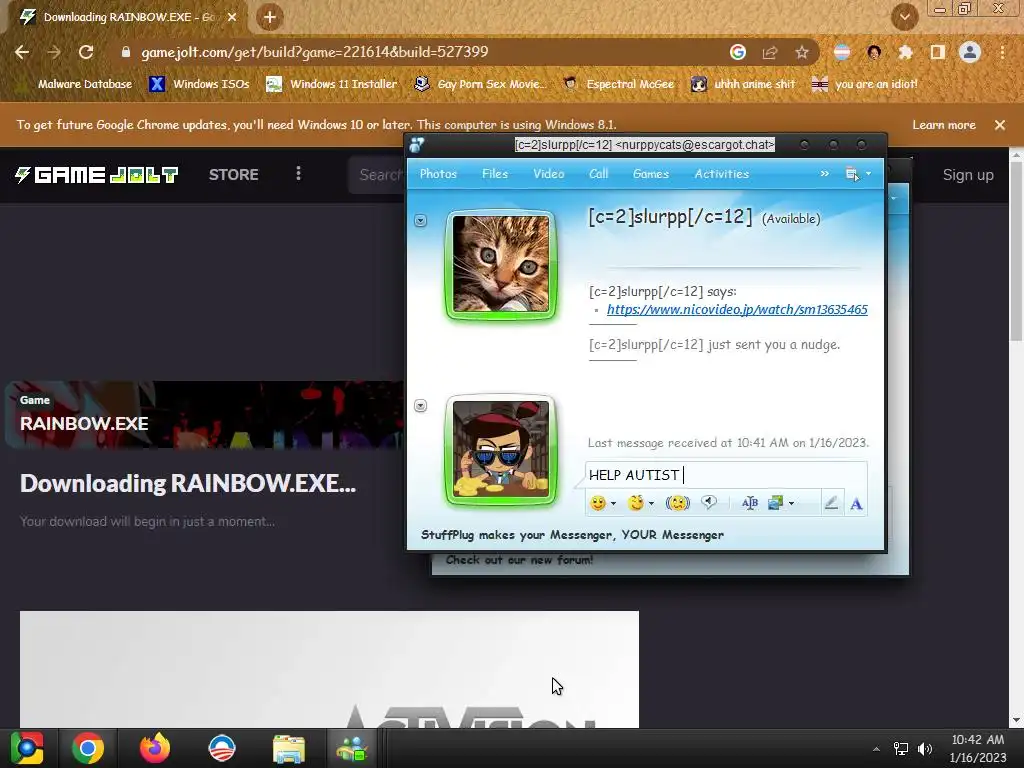The image size is (1024, 768).
Task: Open Chrome side panel icon
Action: coord(938,52)
